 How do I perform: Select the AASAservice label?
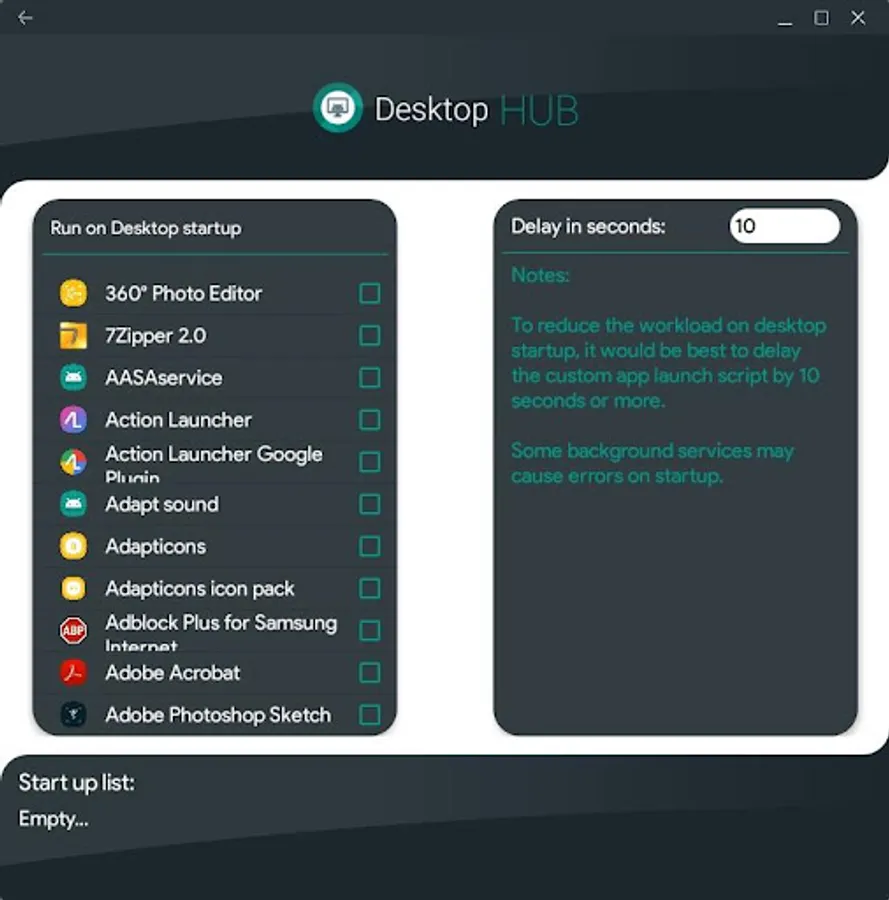pos(164,378)
